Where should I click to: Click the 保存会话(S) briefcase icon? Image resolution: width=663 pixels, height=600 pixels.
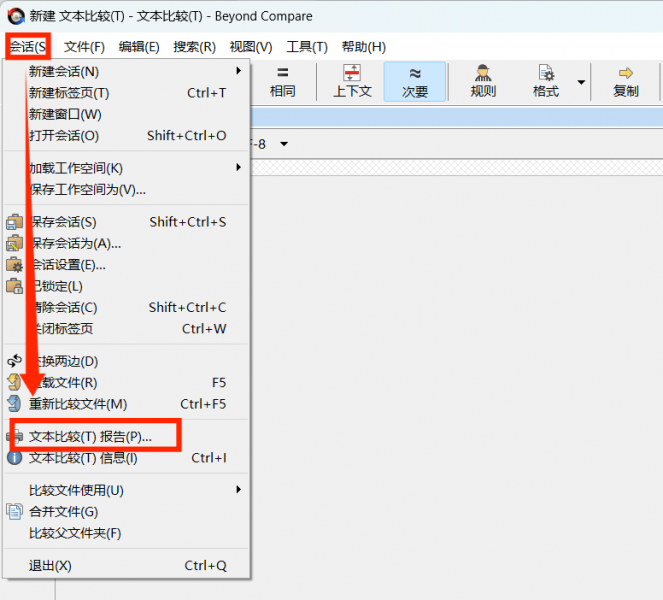click(x=14, y=222)
